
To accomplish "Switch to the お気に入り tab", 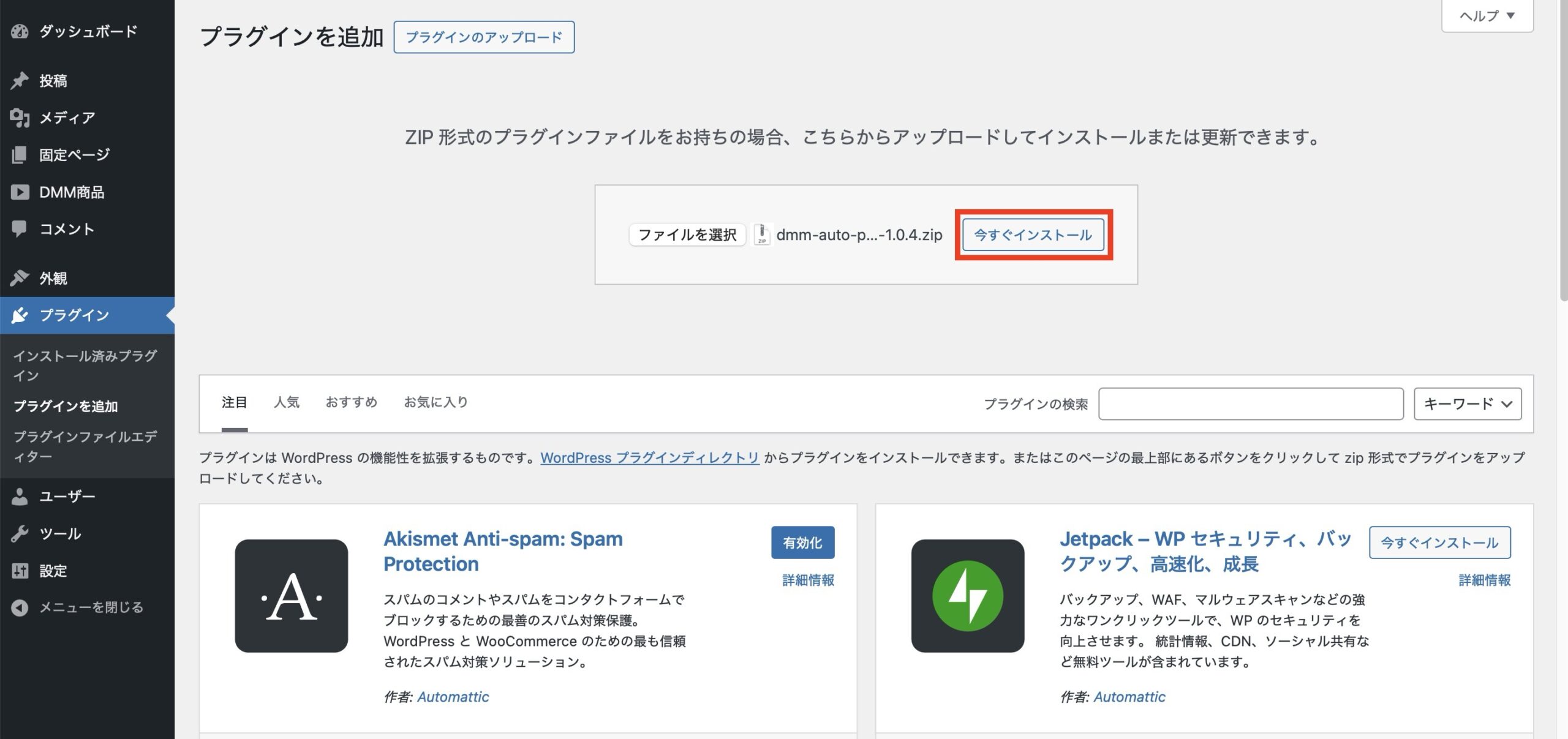I will [435, 402].
